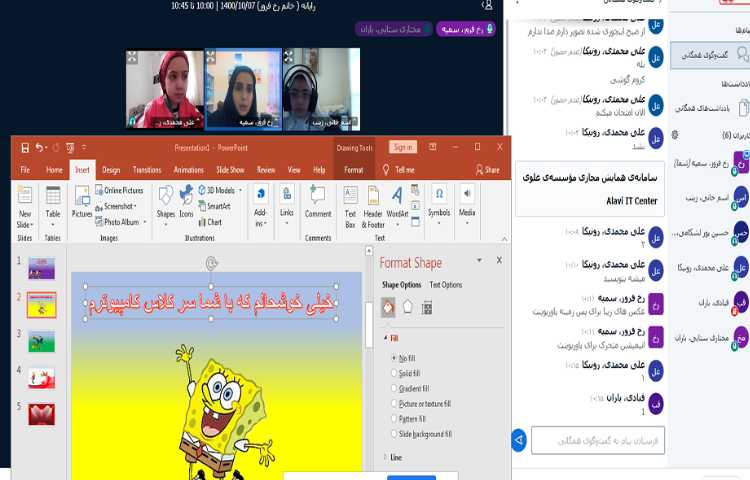Open the Links button
This screenshot has height=480, width=750.
tap(287, 206)
